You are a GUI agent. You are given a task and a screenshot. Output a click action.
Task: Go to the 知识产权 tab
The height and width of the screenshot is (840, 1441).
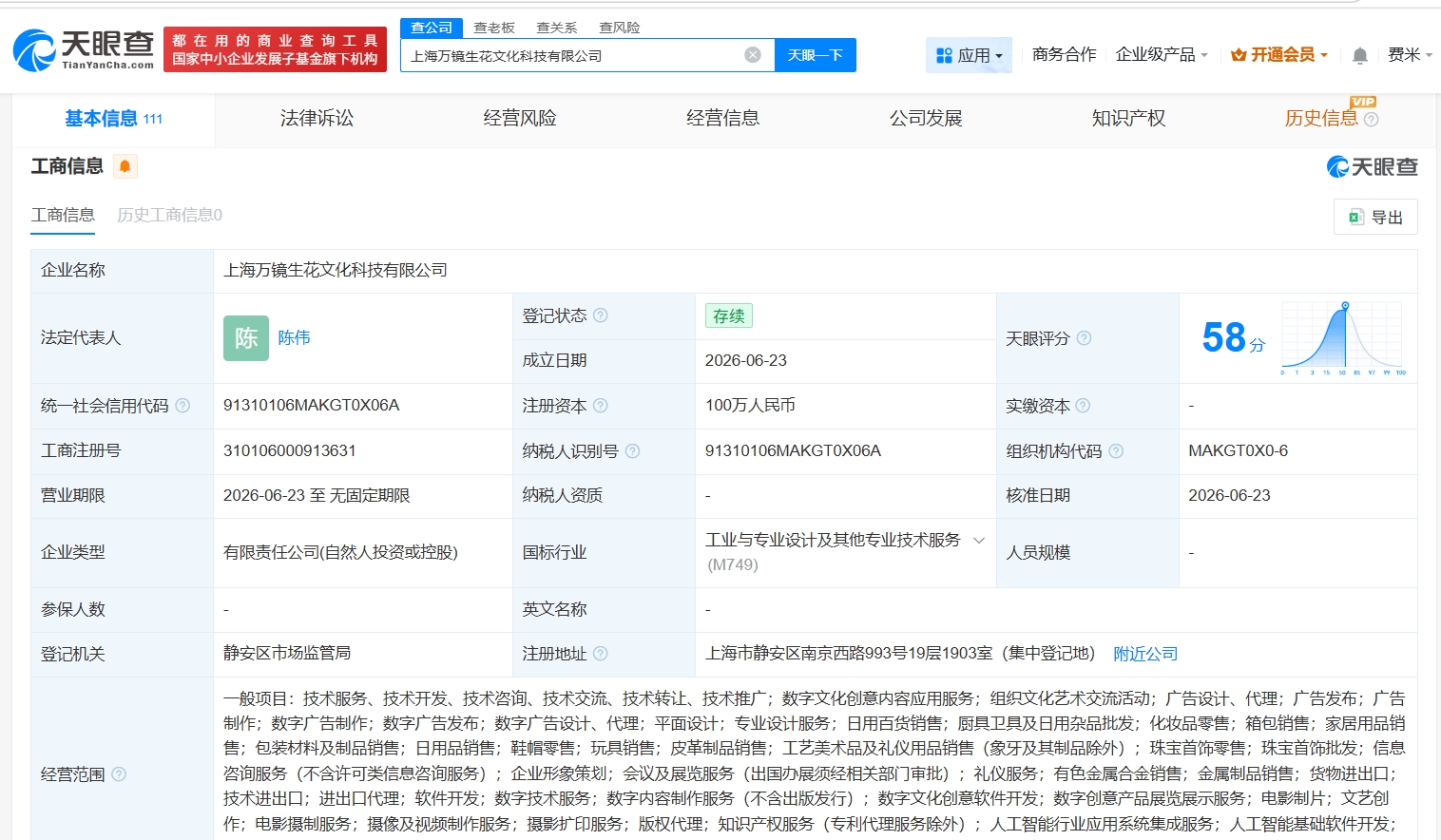click(x=1129, y=119)
